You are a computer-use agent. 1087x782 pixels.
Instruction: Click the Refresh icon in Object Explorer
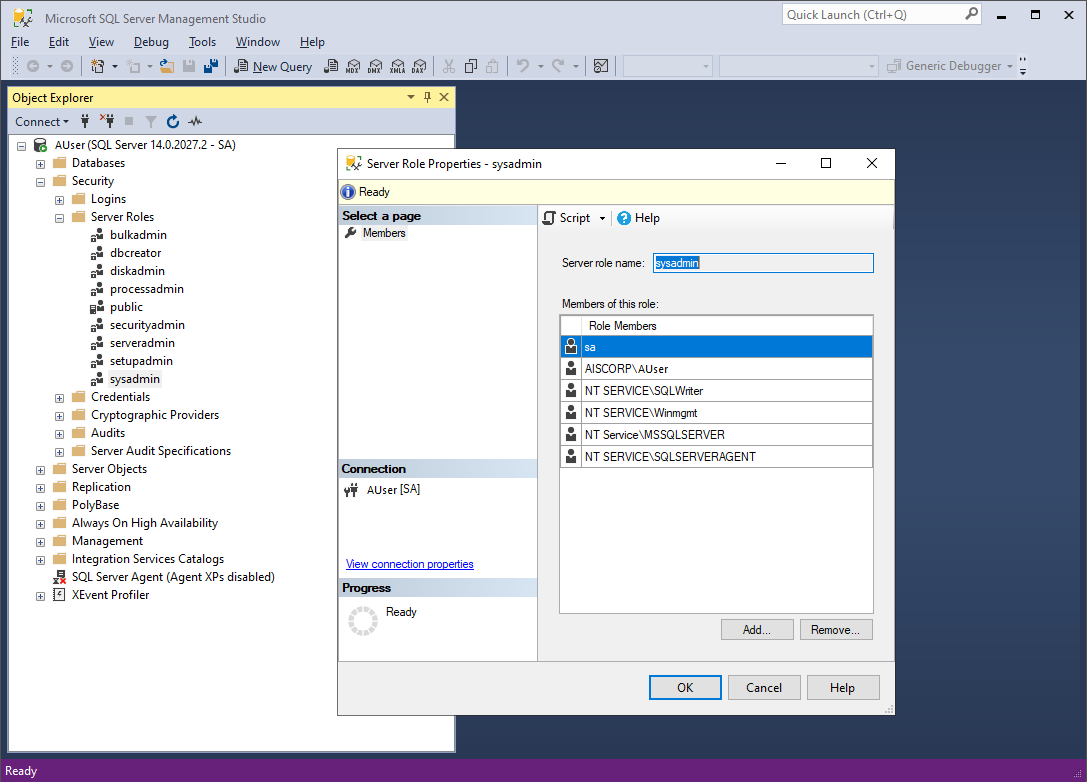pyautogui.click(x=173, y=122)
